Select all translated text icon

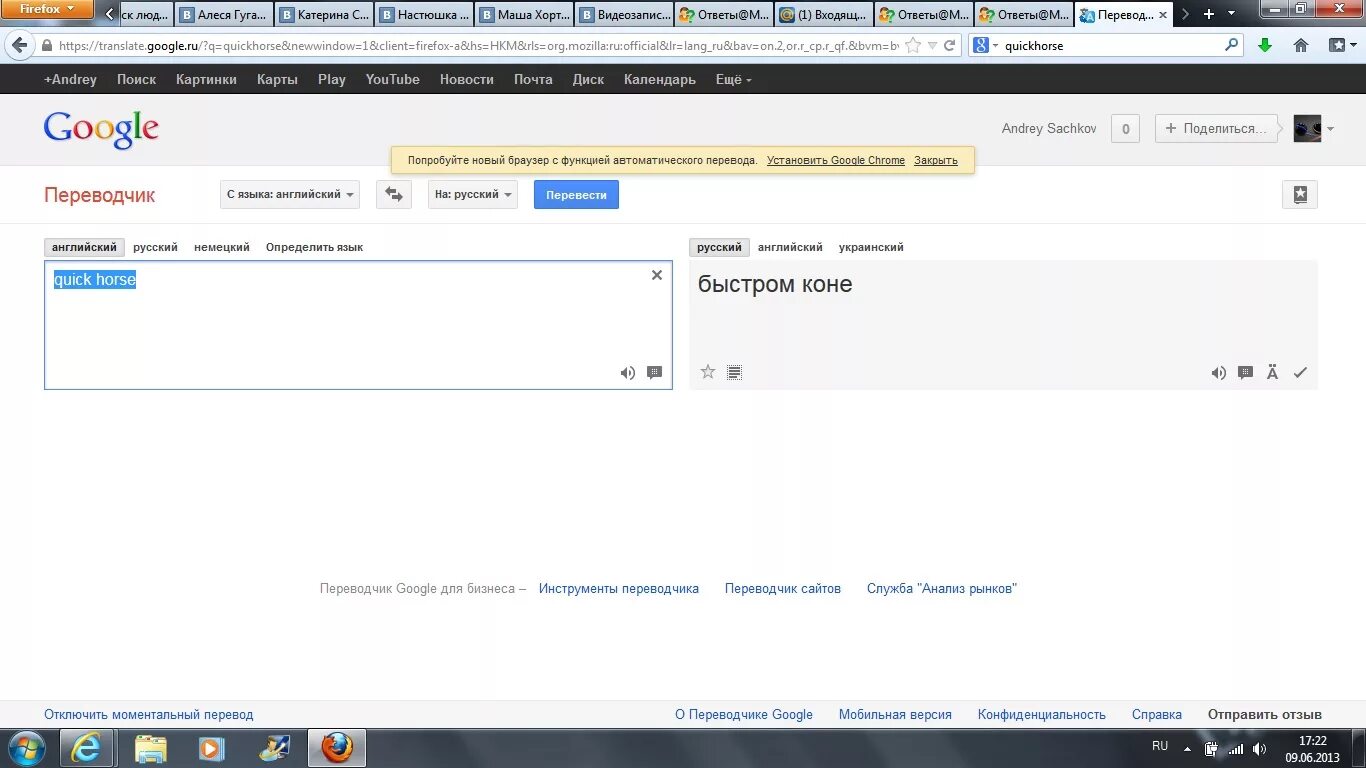[x=734, y=373]
